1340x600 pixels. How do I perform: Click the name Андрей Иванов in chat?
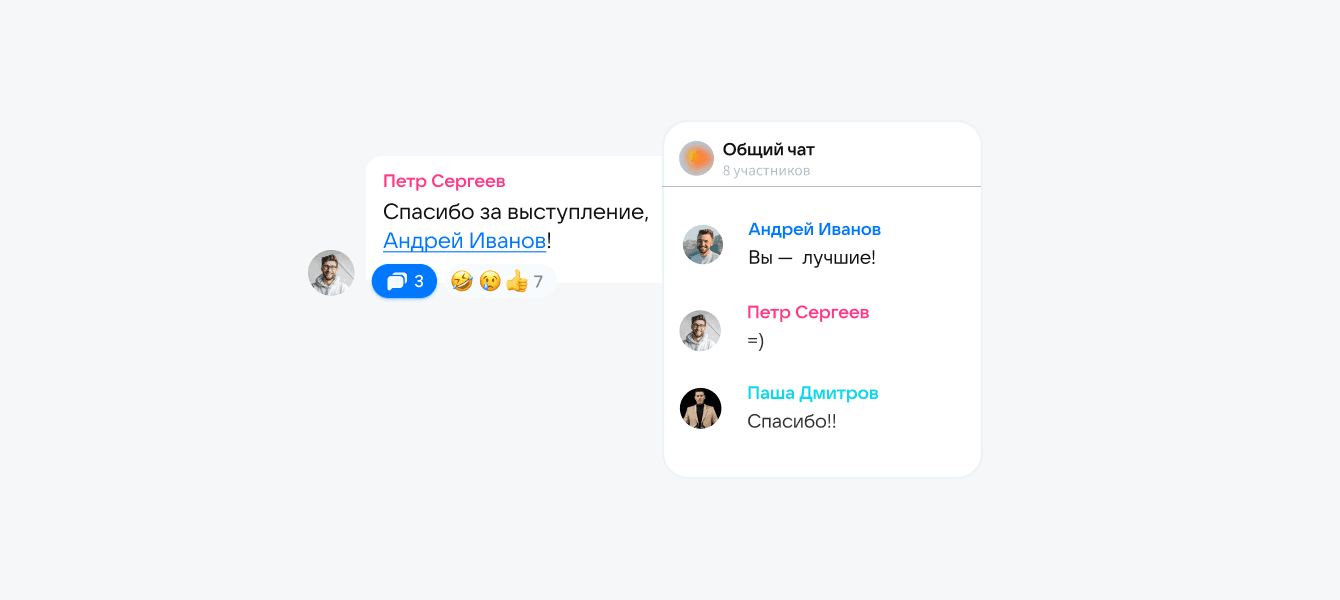(814, 229)
